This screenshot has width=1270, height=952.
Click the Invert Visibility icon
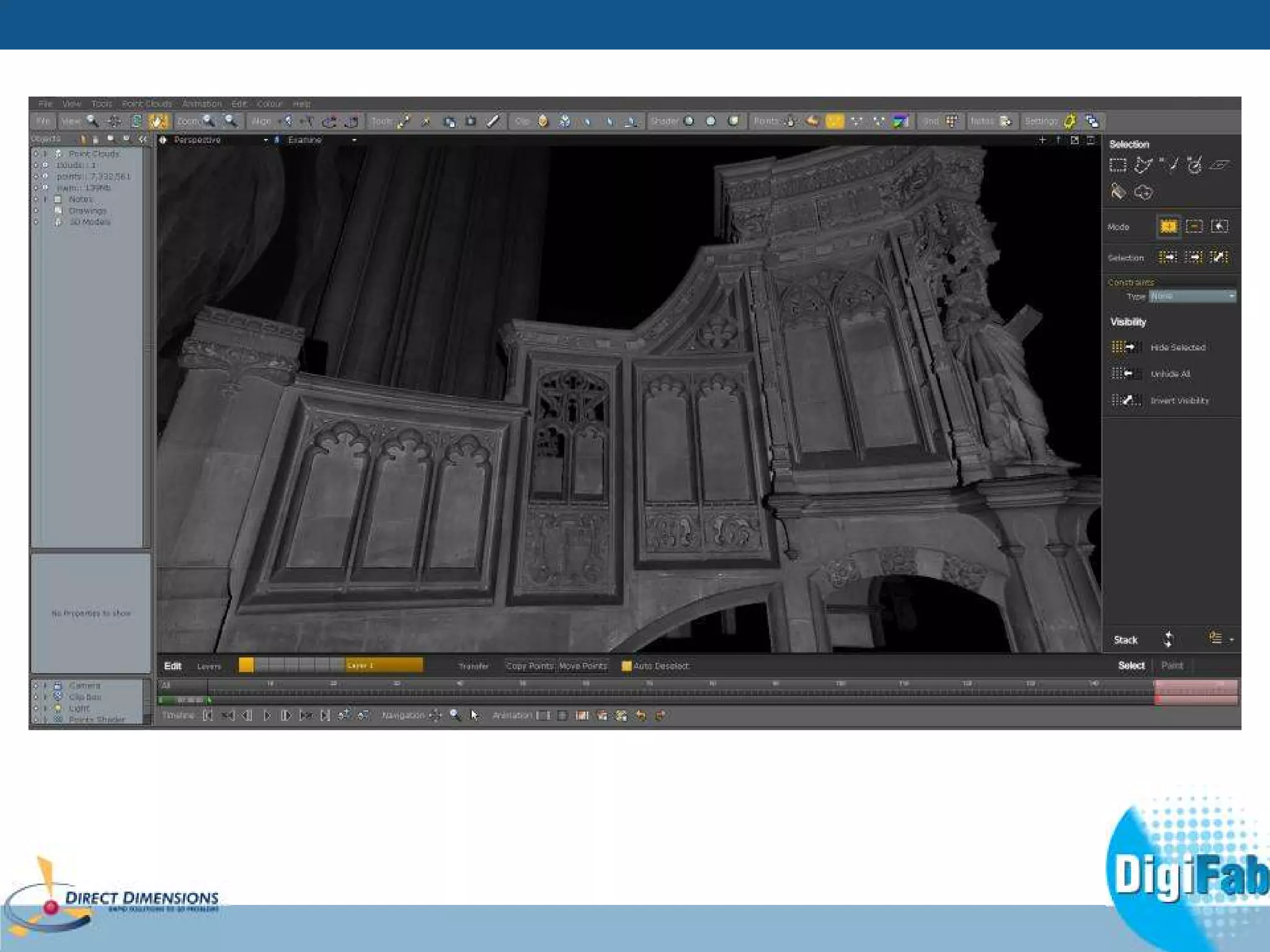click(1123, 400)
